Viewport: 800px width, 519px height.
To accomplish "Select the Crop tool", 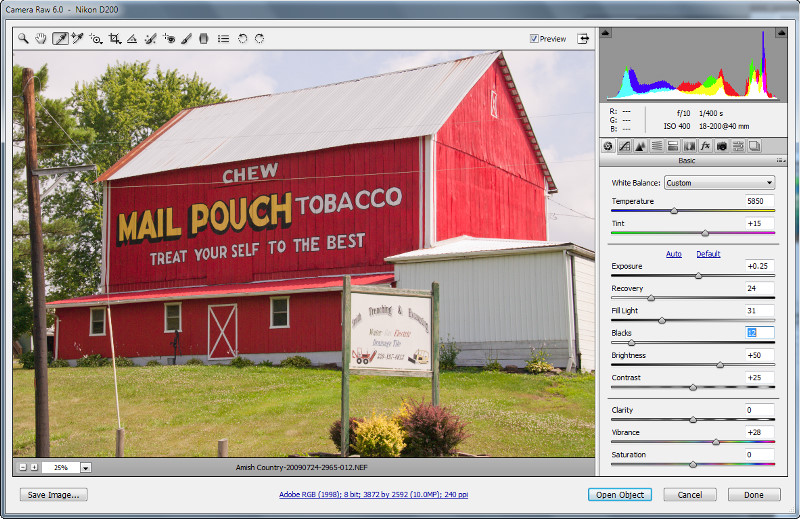I will pos(115,38).
